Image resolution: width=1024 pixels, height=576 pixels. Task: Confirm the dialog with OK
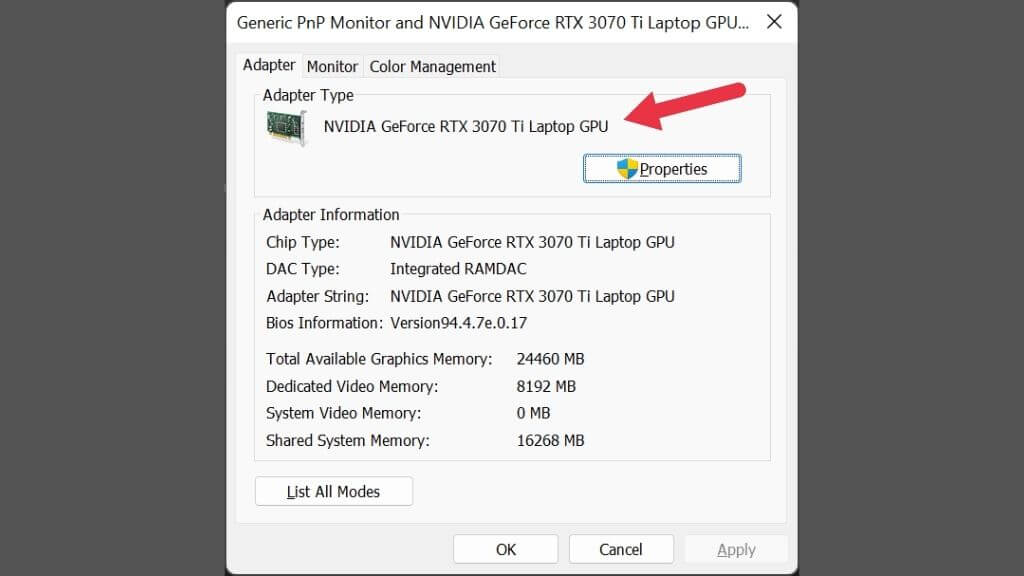click(506, 549)
